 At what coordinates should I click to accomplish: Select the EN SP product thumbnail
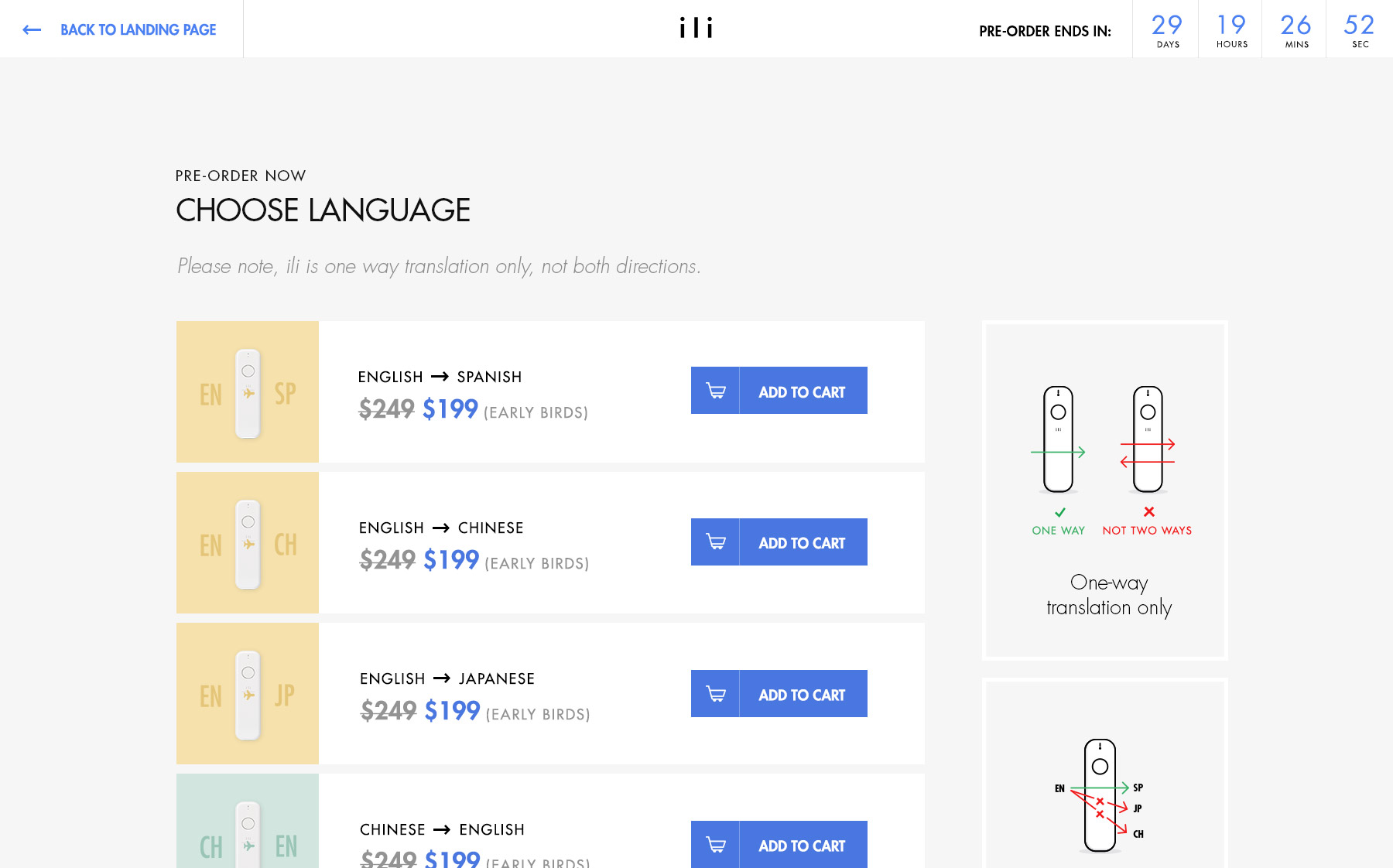248,392
